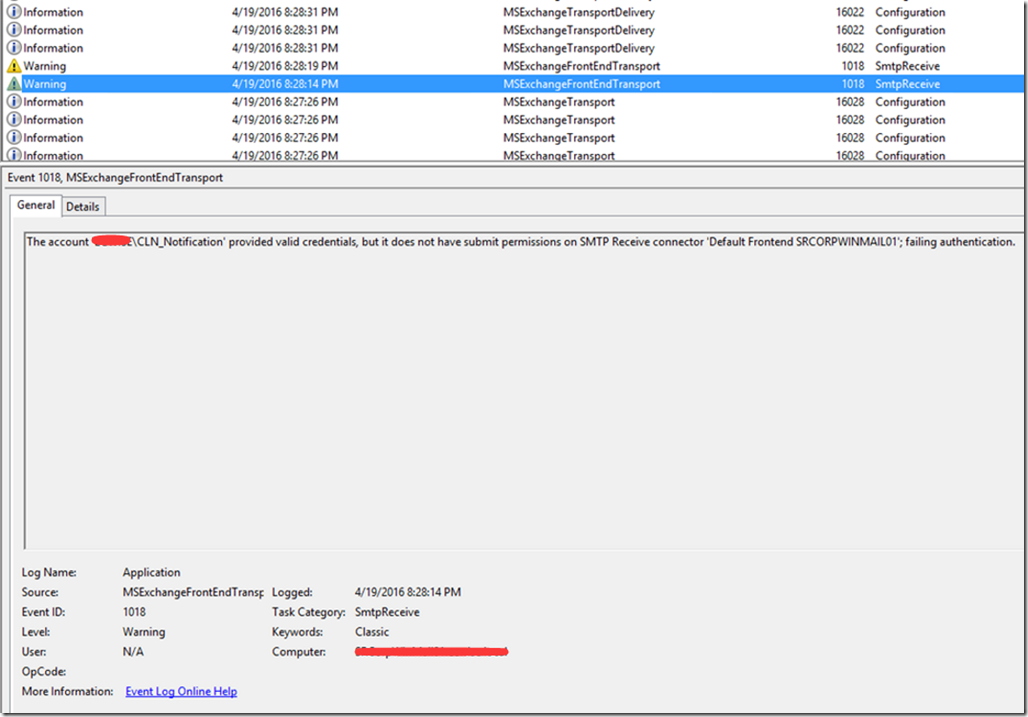The width and height of the screenshot is (1028, 717).
Task: Click the date cell 4/19/2016 8:28:14 PM in the list
Action: tap(285, 84)
